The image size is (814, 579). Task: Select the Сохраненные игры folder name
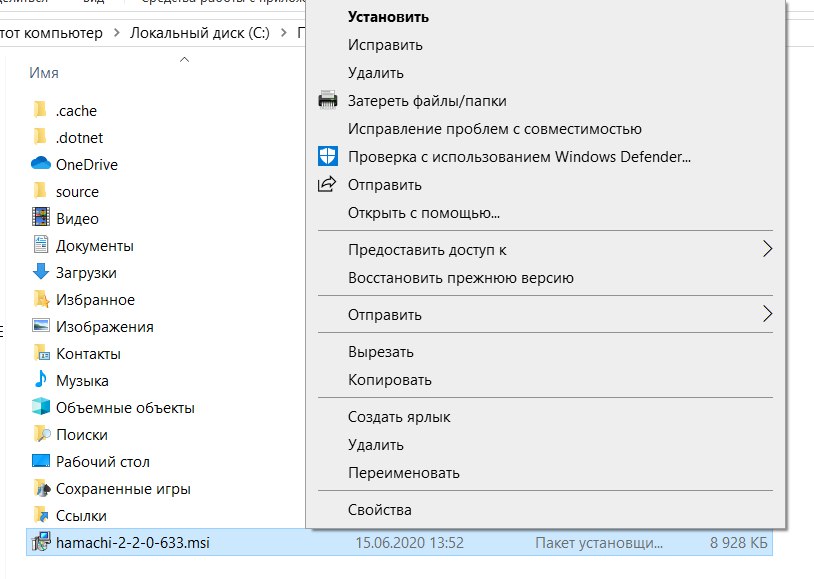pos(123,489)
